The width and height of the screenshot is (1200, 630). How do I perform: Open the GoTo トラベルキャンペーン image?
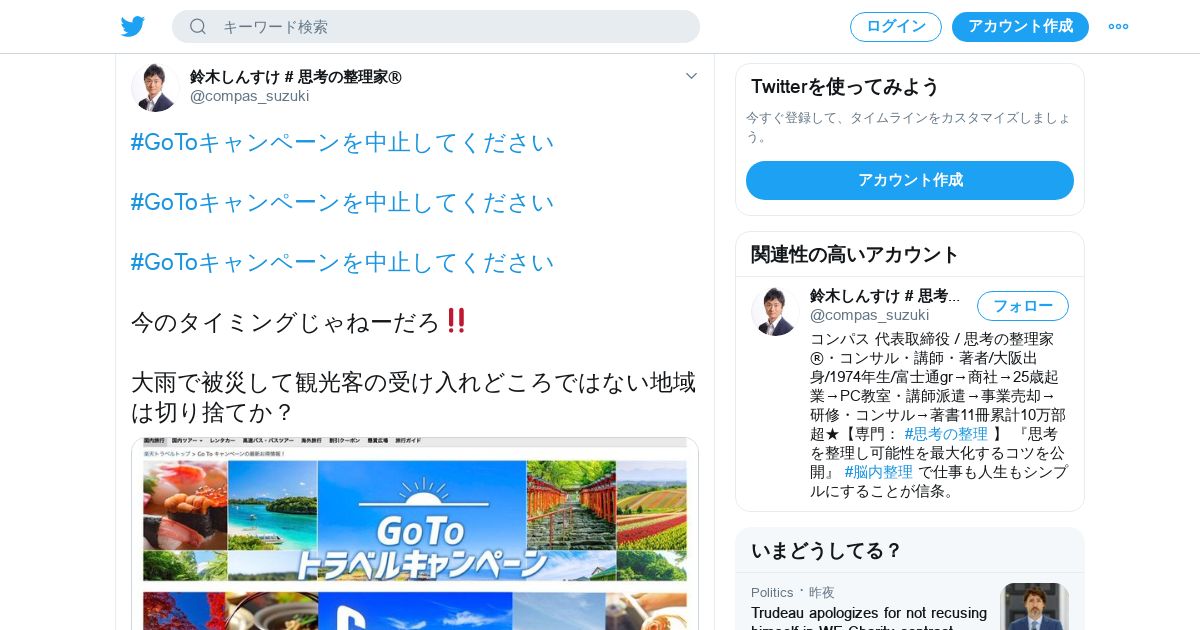pyautogui.click(x=415, y=534)
